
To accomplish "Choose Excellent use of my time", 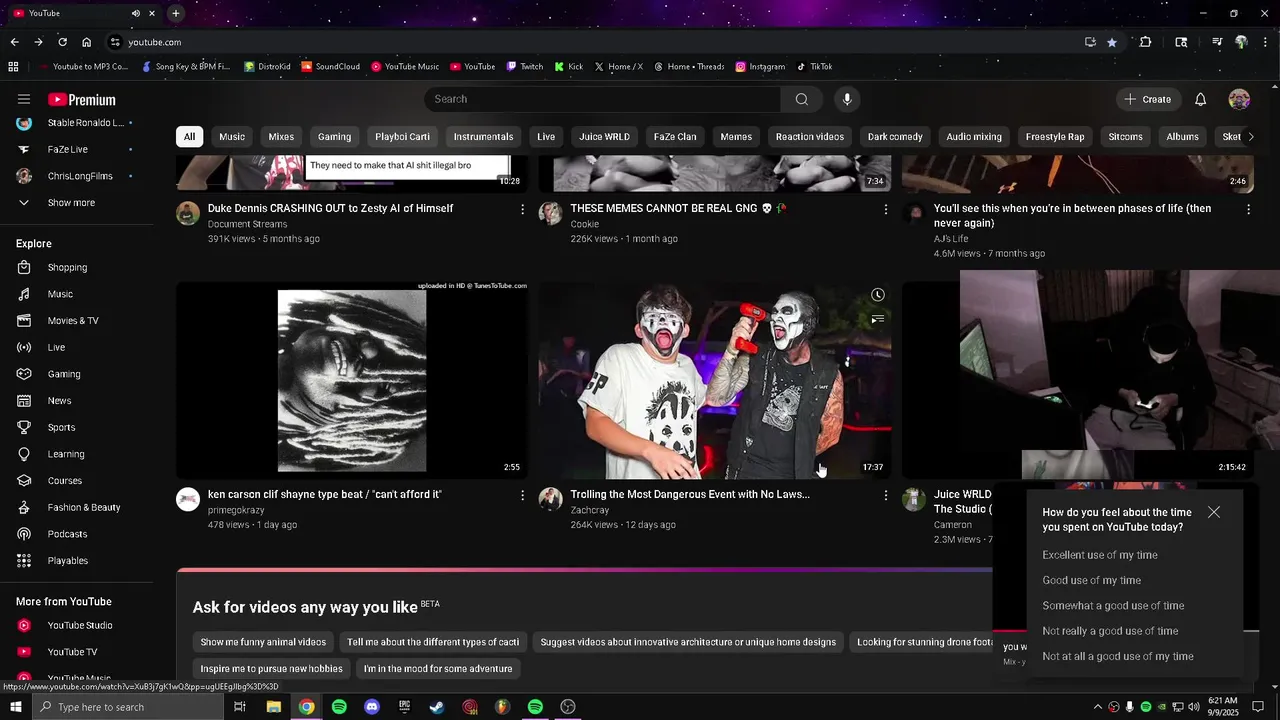I will tap(1100, 555).
